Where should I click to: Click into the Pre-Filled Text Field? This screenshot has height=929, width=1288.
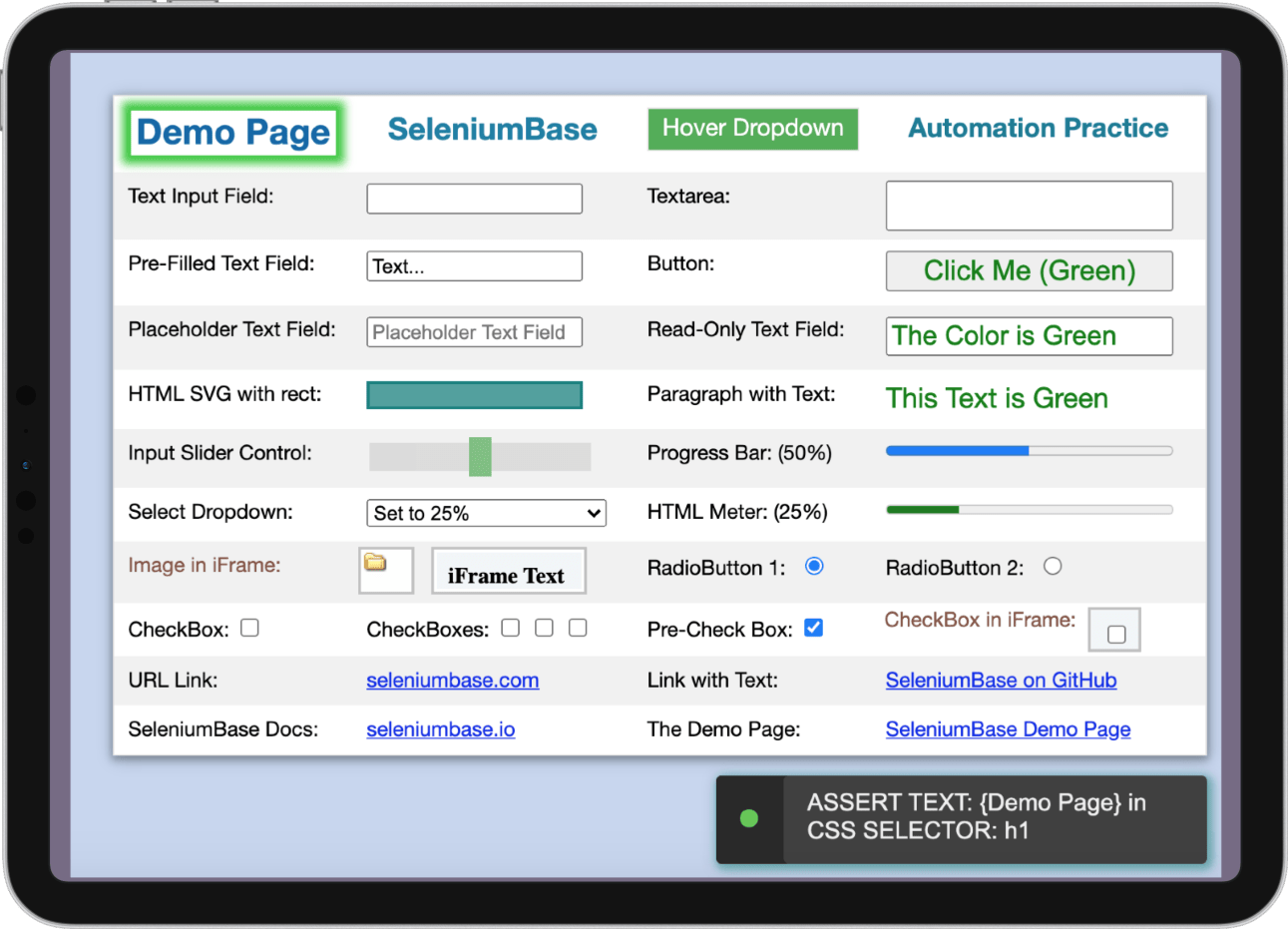coord(474,266)
